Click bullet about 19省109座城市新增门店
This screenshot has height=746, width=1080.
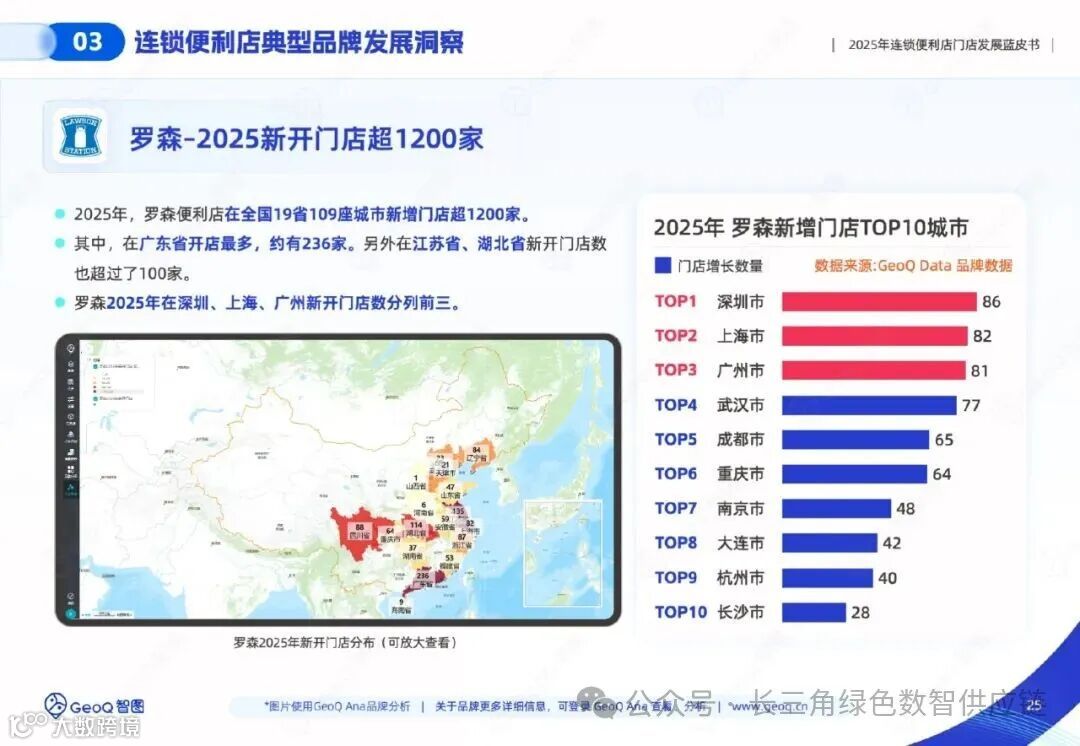303,214
